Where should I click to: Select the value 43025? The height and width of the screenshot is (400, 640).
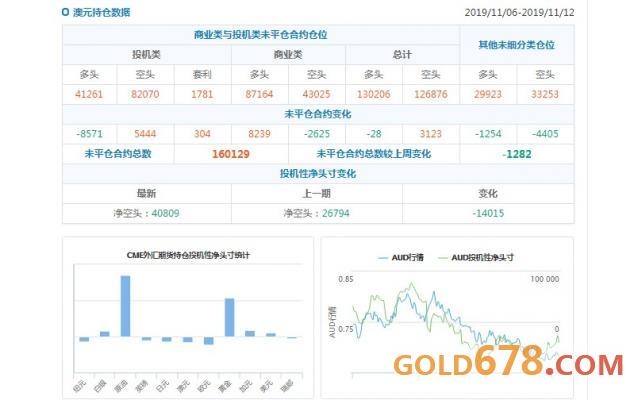316,94
